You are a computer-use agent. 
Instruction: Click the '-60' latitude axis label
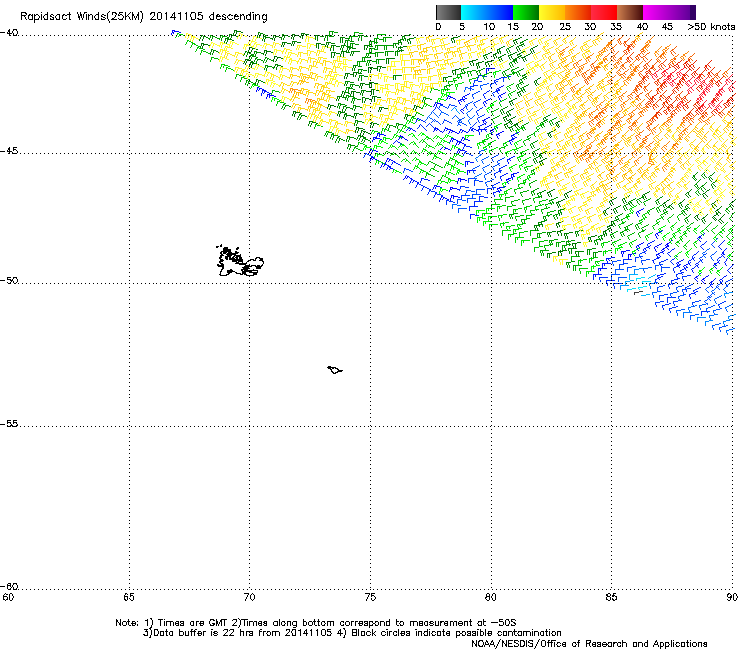coord(9,587)
